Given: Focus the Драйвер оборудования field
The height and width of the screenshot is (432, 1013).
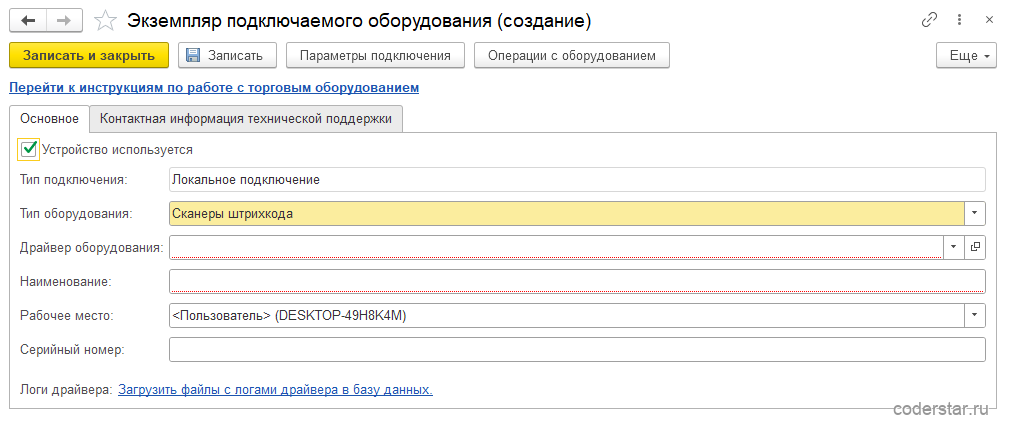Looking at the screenshot, I should 556,247.
